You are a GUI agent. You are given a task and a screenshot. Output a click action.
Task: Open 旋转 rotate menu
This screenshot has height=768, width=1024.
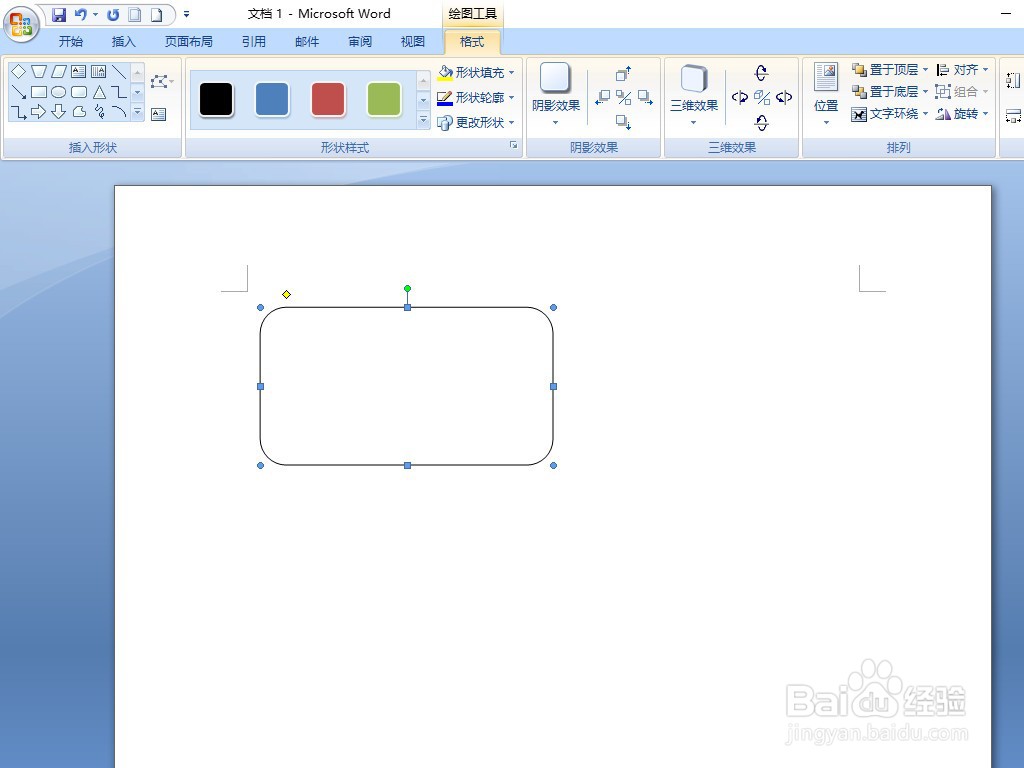point(962,114)
